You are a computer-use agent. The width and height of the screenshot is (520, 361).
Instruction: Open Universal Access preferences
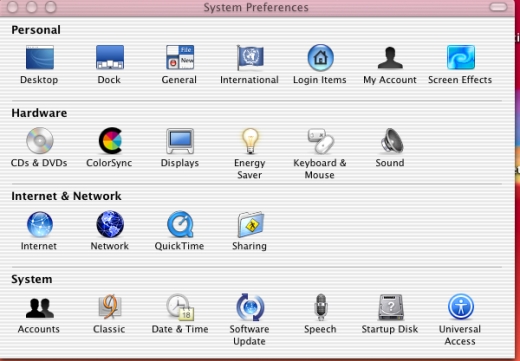[x=461, y=306]
